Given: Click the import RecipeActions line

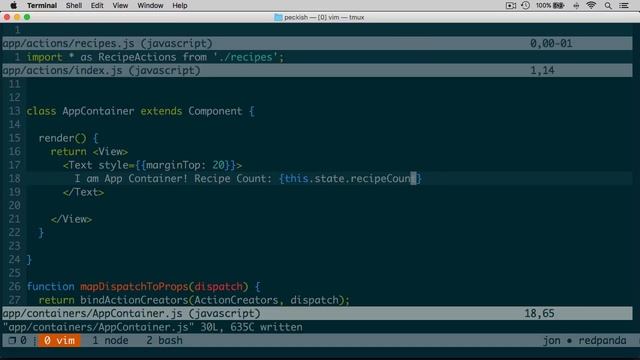Looking at the screenshot, I should [155, 57].
